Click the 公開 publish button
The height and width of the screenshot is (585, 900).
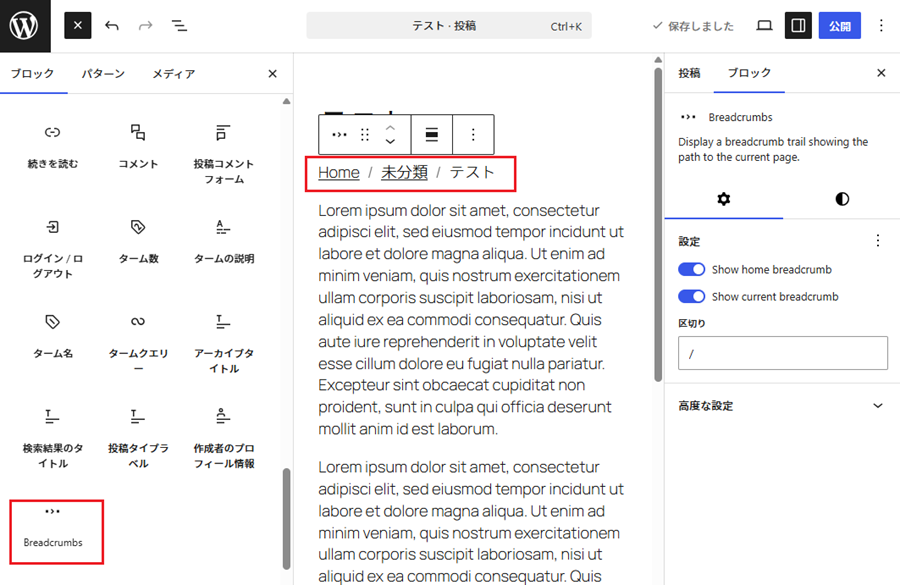[839, 26]
